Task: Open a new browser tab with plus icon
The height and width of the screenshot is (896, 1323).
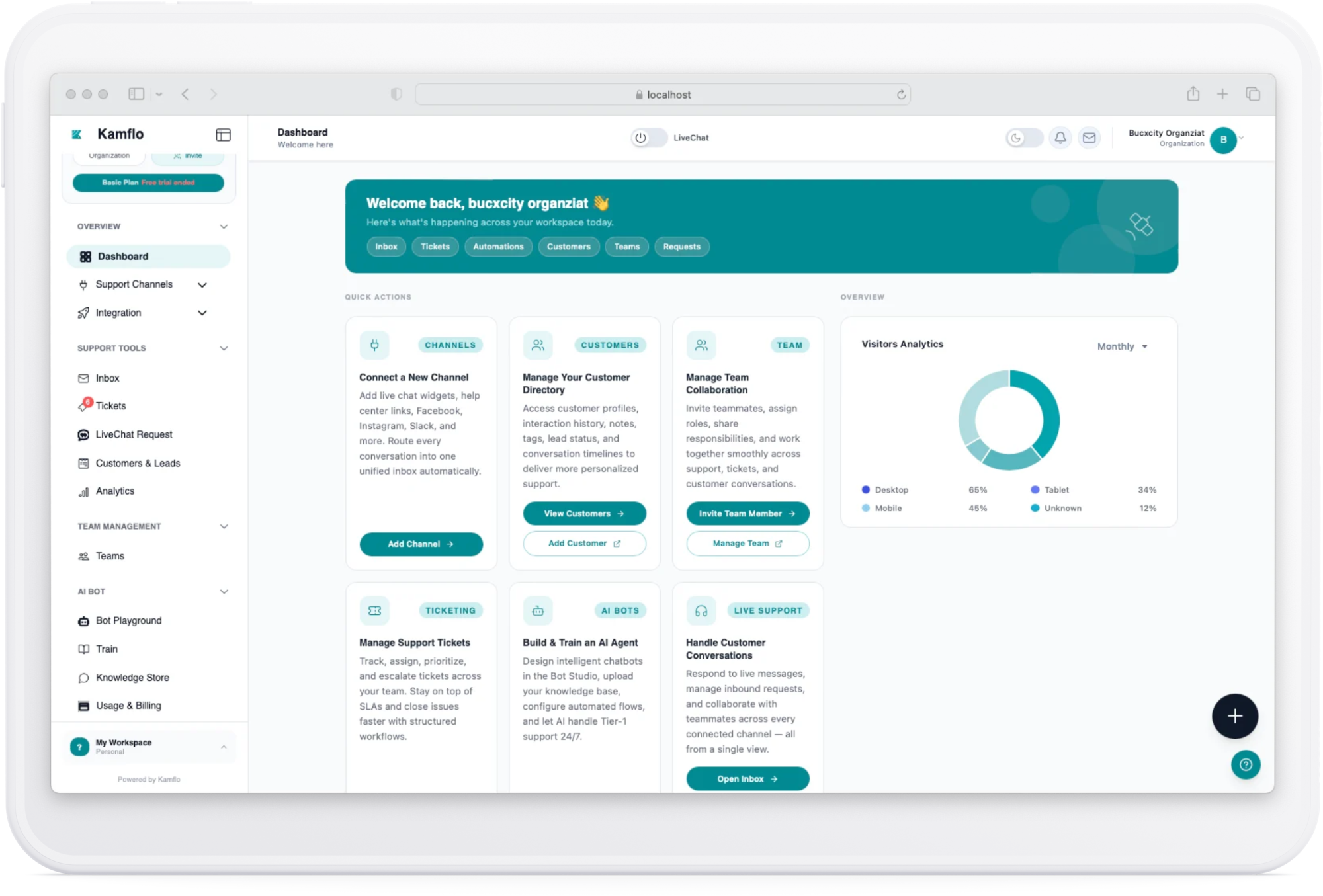Action: tap(1222, 94)
